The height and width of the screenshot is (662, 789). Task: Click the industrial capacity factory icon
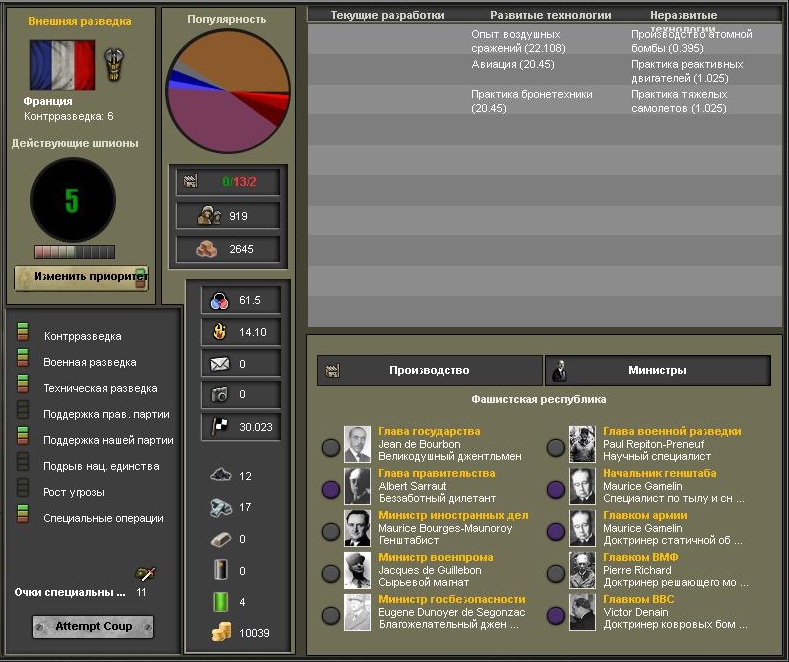(x=191, y=181)
